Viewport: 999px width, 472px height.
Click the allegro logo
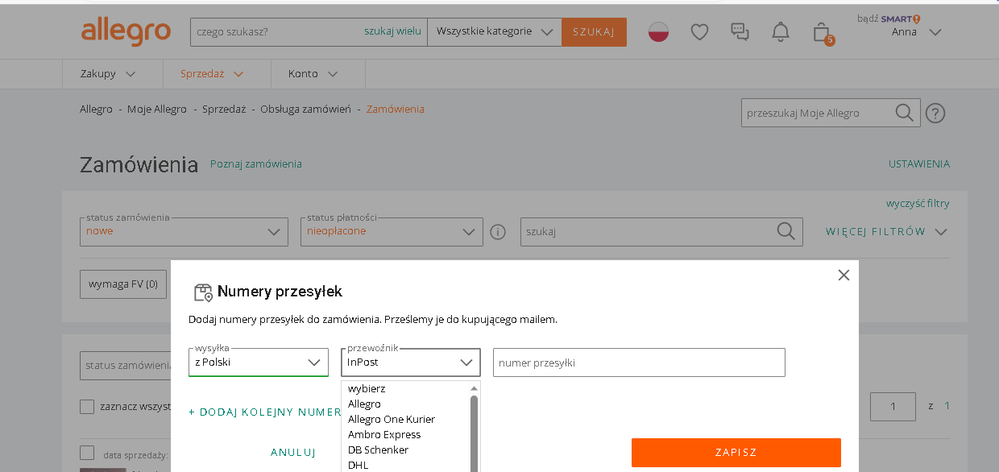point(126,32)
